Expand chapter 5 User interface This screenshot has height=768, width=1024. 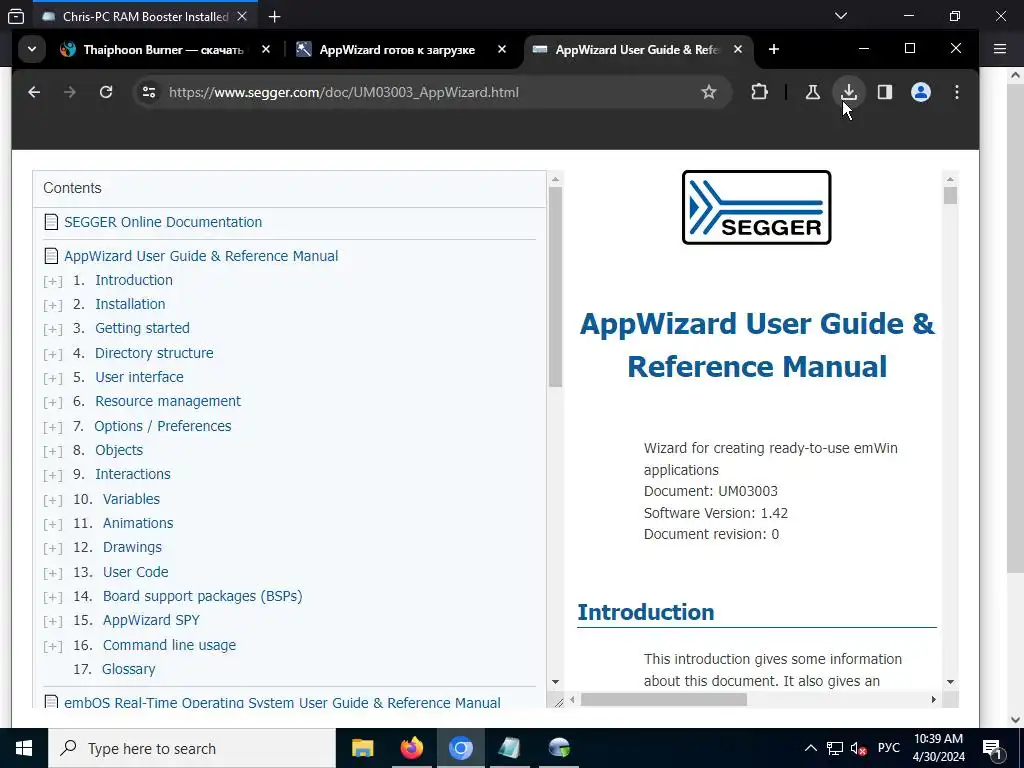pos(53,379)
